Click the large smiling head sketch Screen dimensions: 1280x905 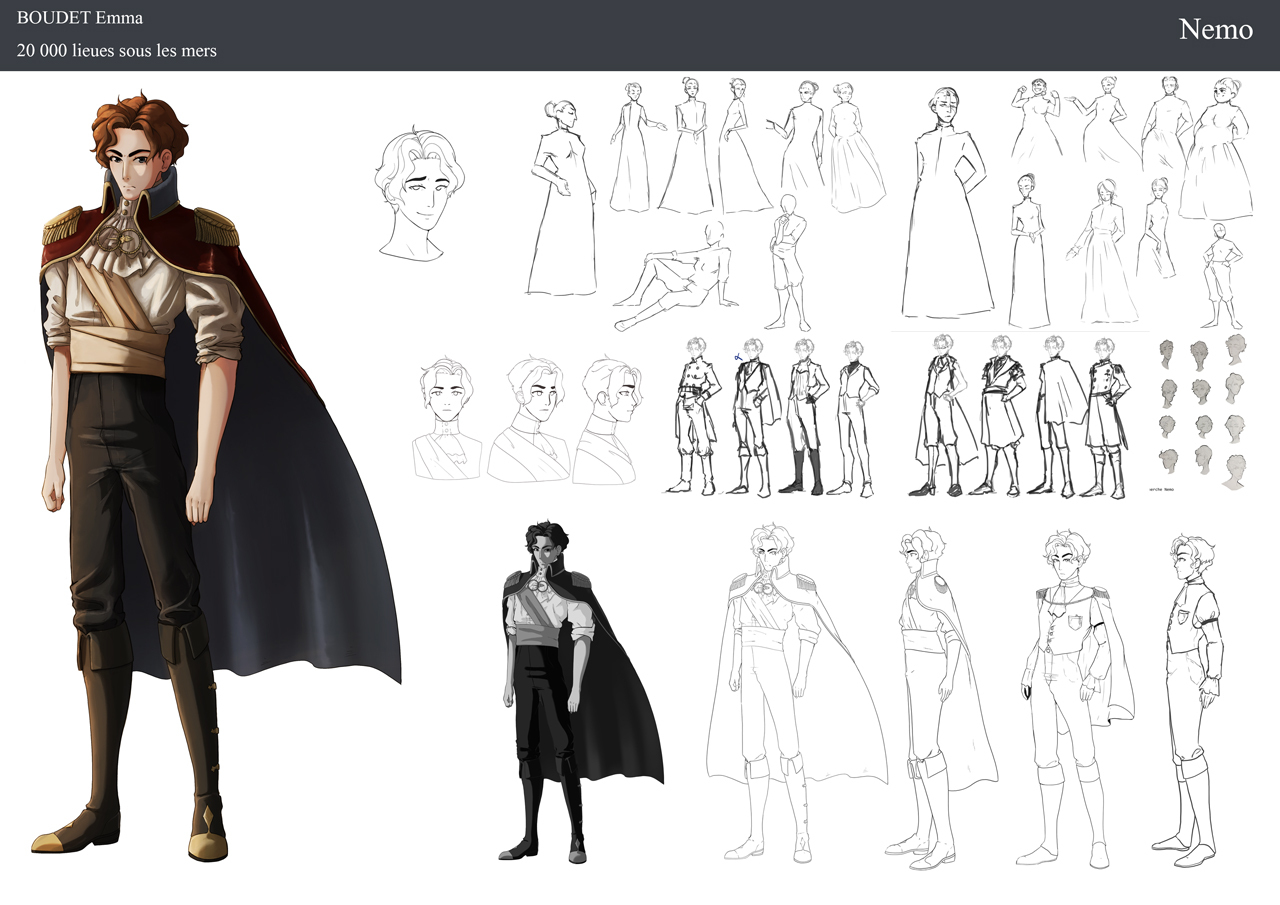point(422,194)
